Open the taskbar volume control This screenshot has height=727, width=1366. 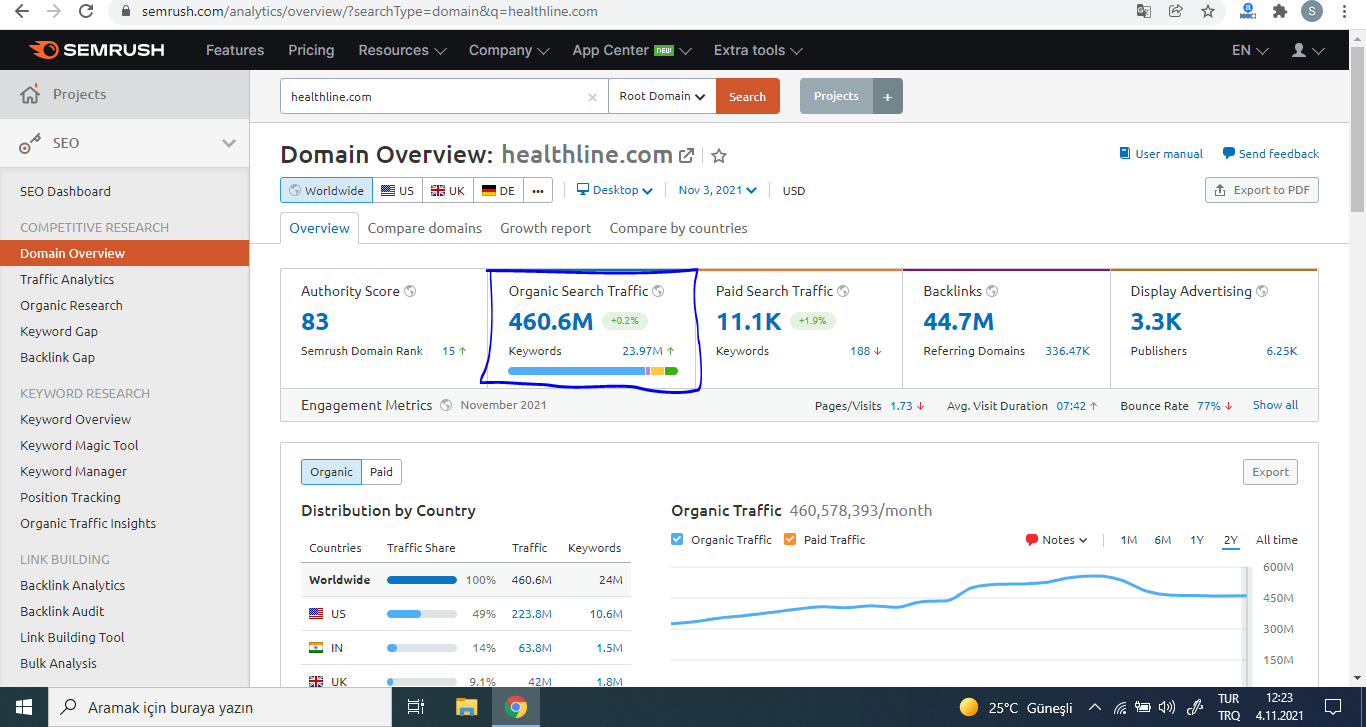coord(1167,707)
